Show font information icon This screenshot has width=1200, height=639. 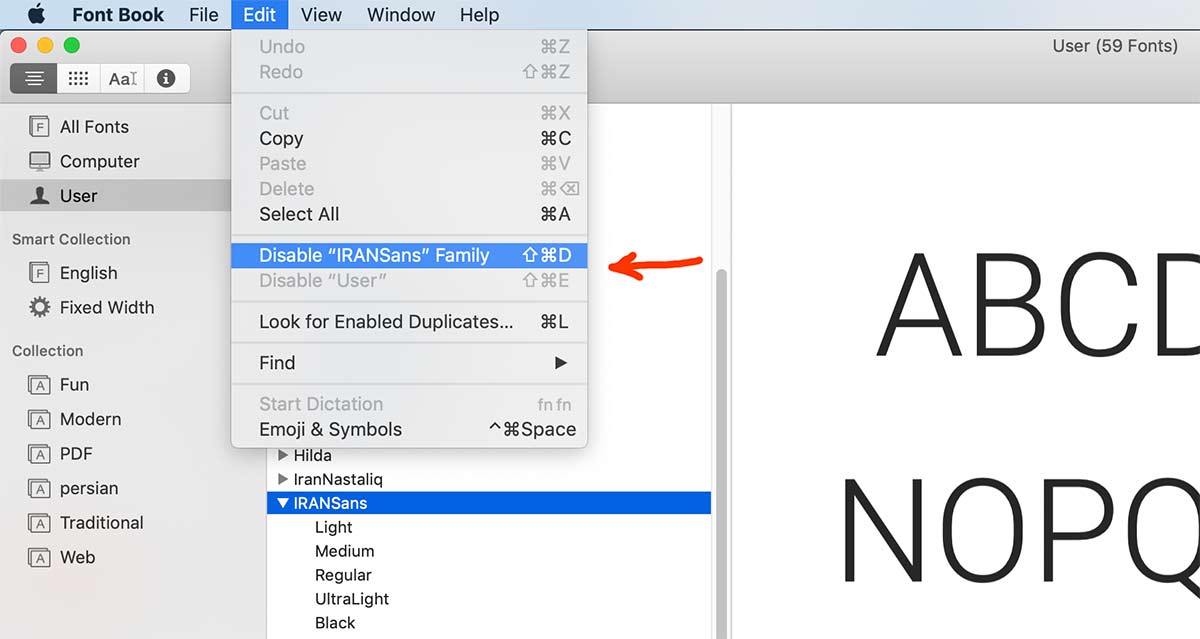pos(166,78)
